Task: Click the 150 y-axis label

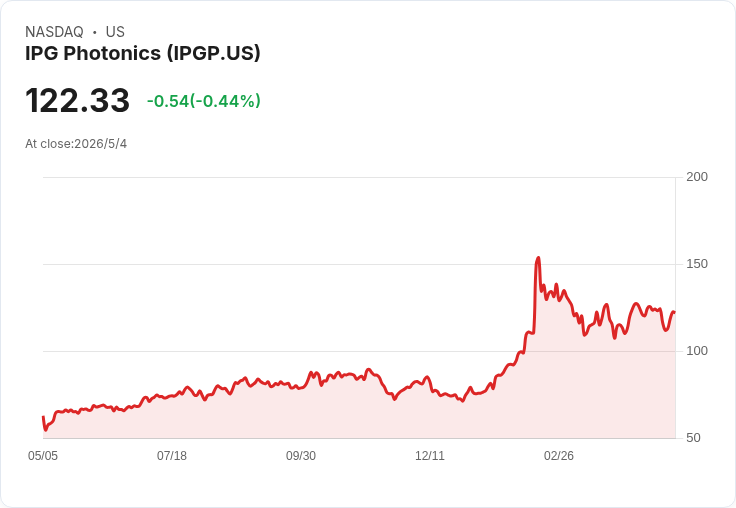Action: tap(697, 264)
